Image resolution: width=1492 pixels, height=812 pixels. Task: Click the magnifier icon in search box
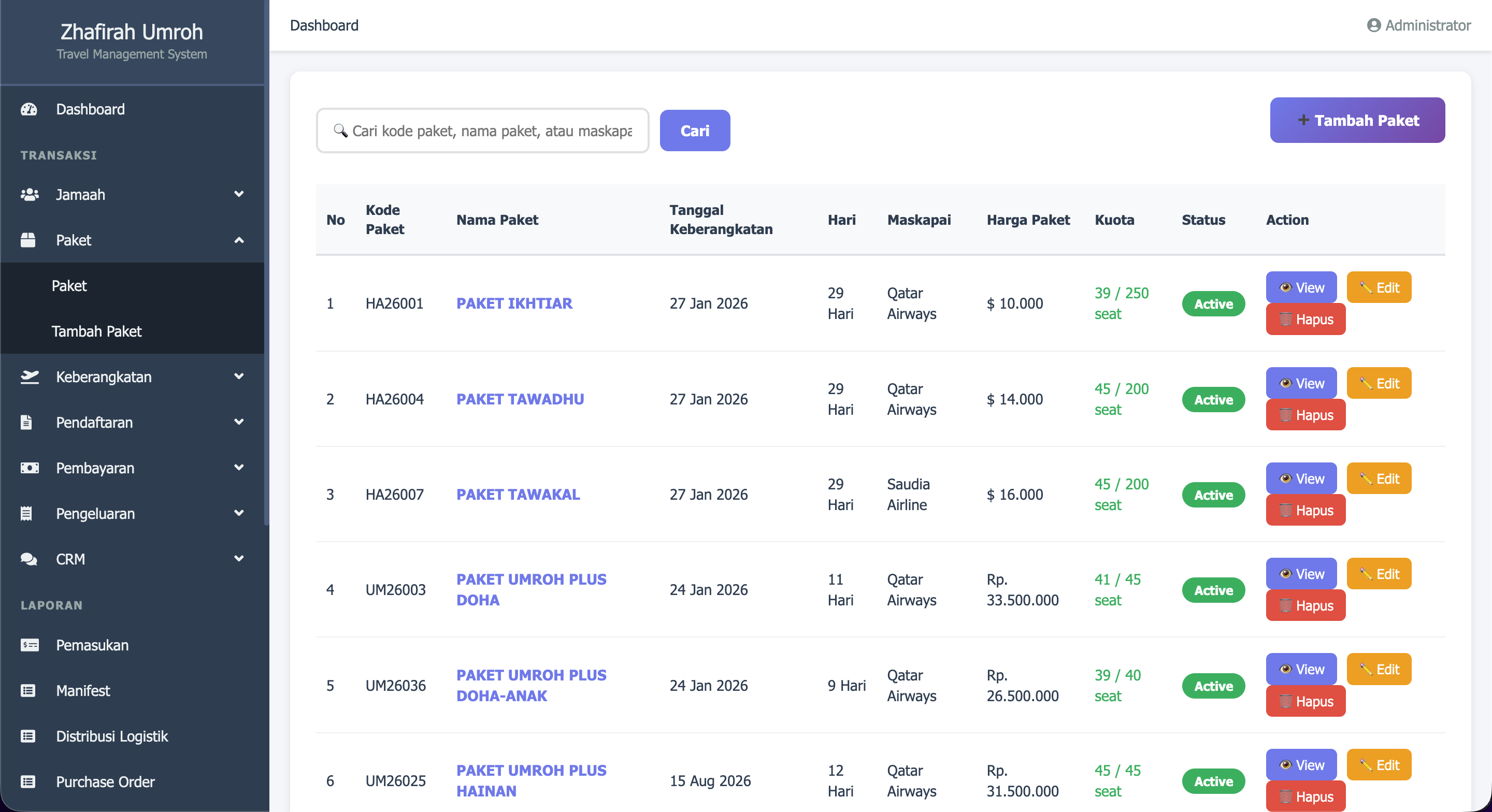(x=340, y=130)
